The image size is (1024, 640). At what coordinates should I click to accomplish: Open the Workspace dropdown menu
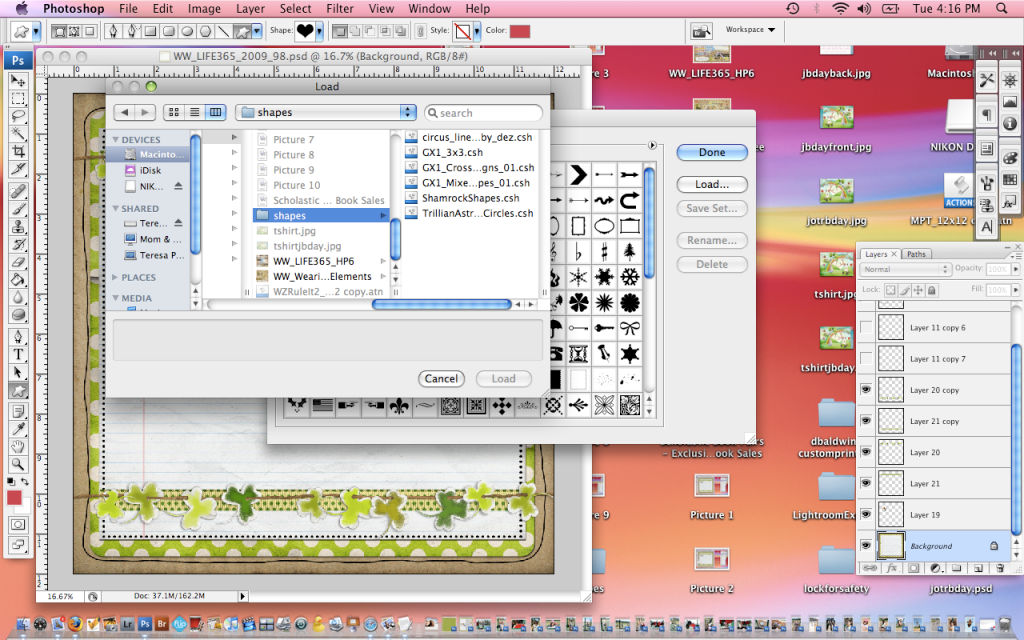(750, 29)
